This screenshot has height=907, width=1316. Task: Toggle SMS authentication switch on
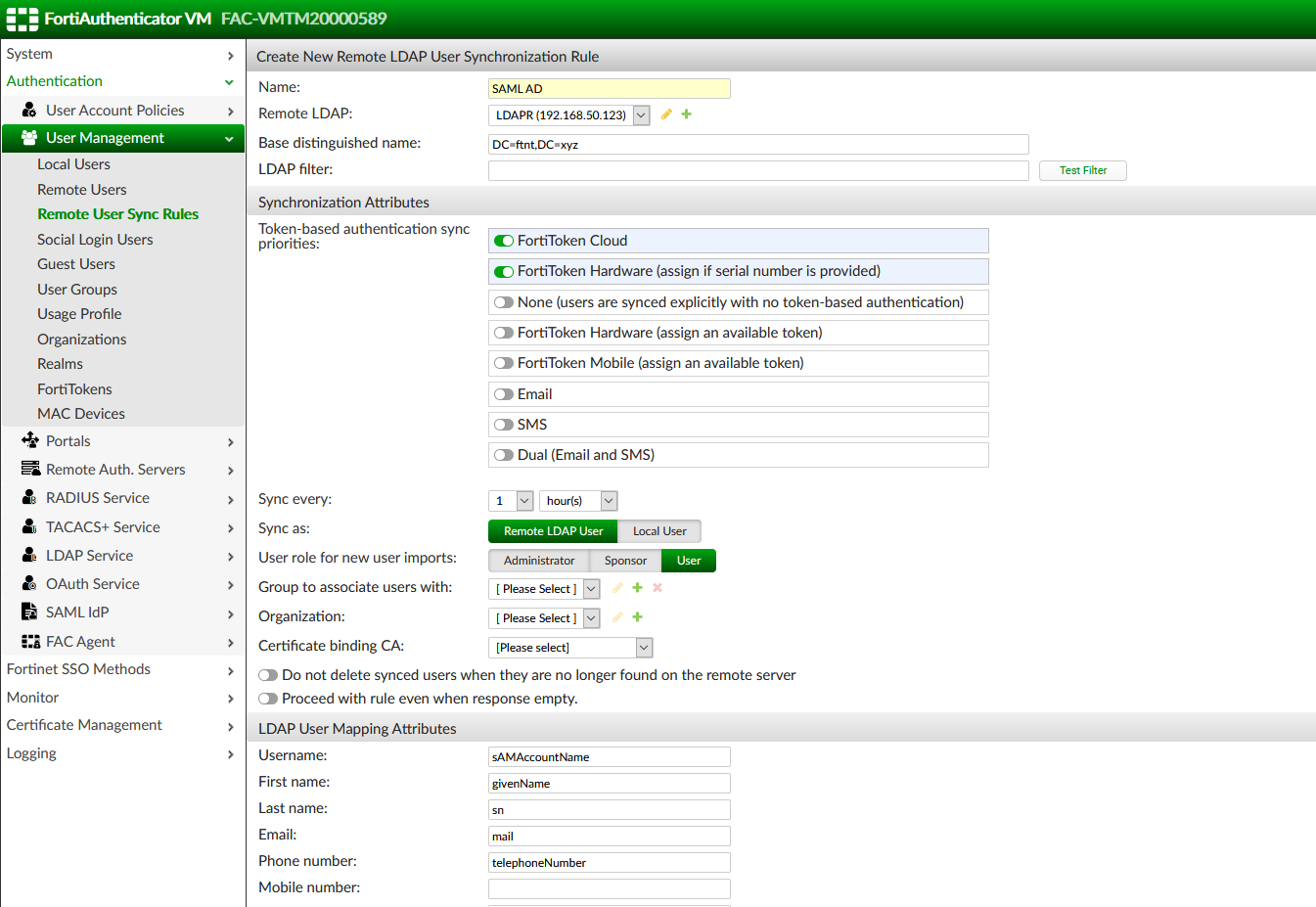point(503,424)
